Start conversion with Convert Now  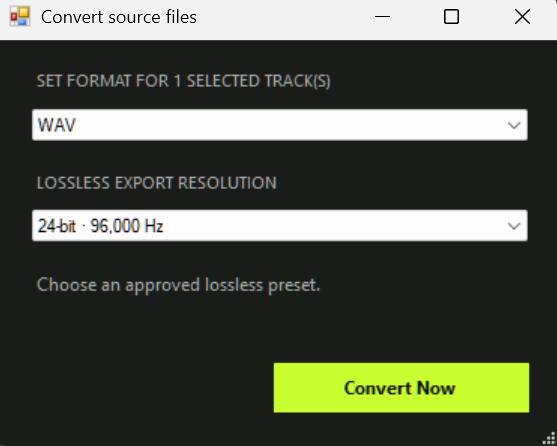point(401,387)
